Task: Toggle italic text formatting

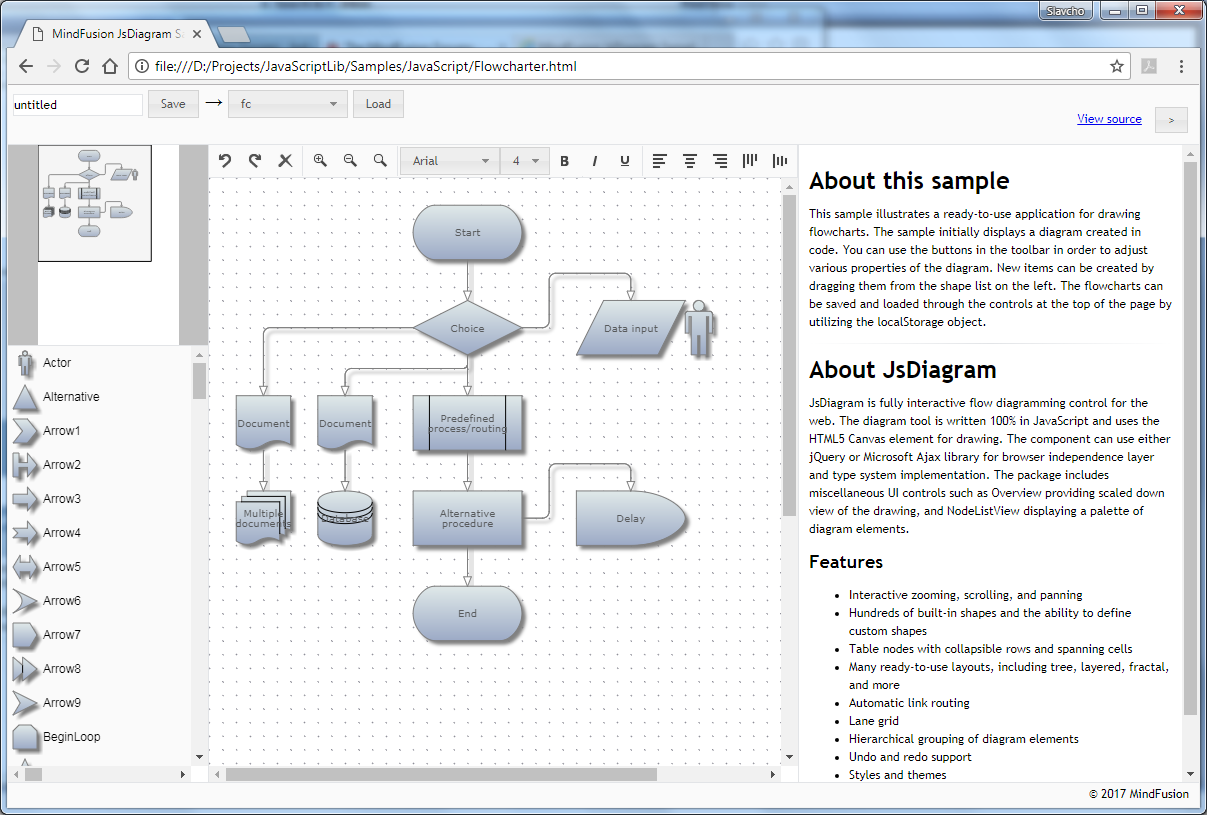Action: 594,161
